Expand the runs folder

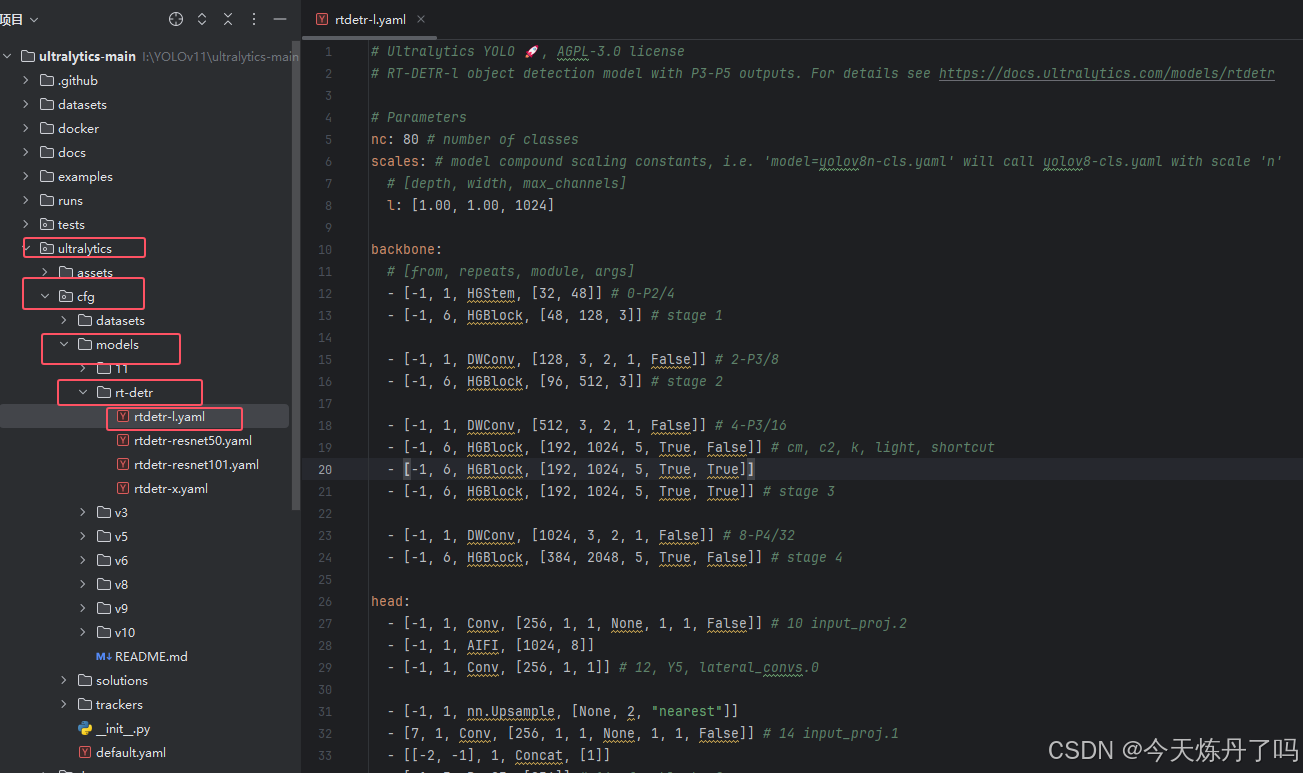click(27, 200)
